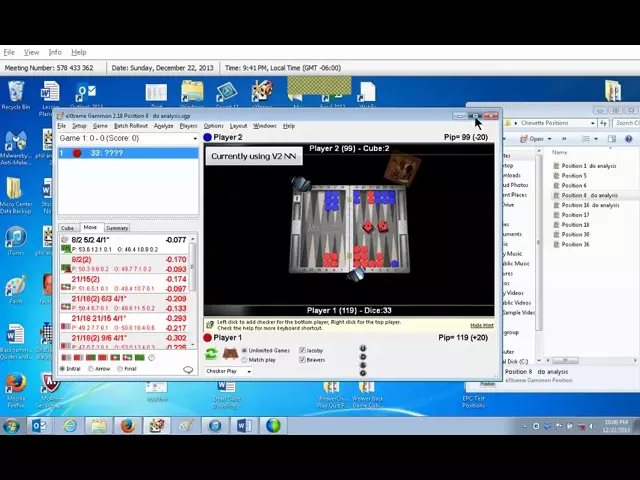Click Player 2's blue circle icon
640x480 pixels.
tap(207, 137)
